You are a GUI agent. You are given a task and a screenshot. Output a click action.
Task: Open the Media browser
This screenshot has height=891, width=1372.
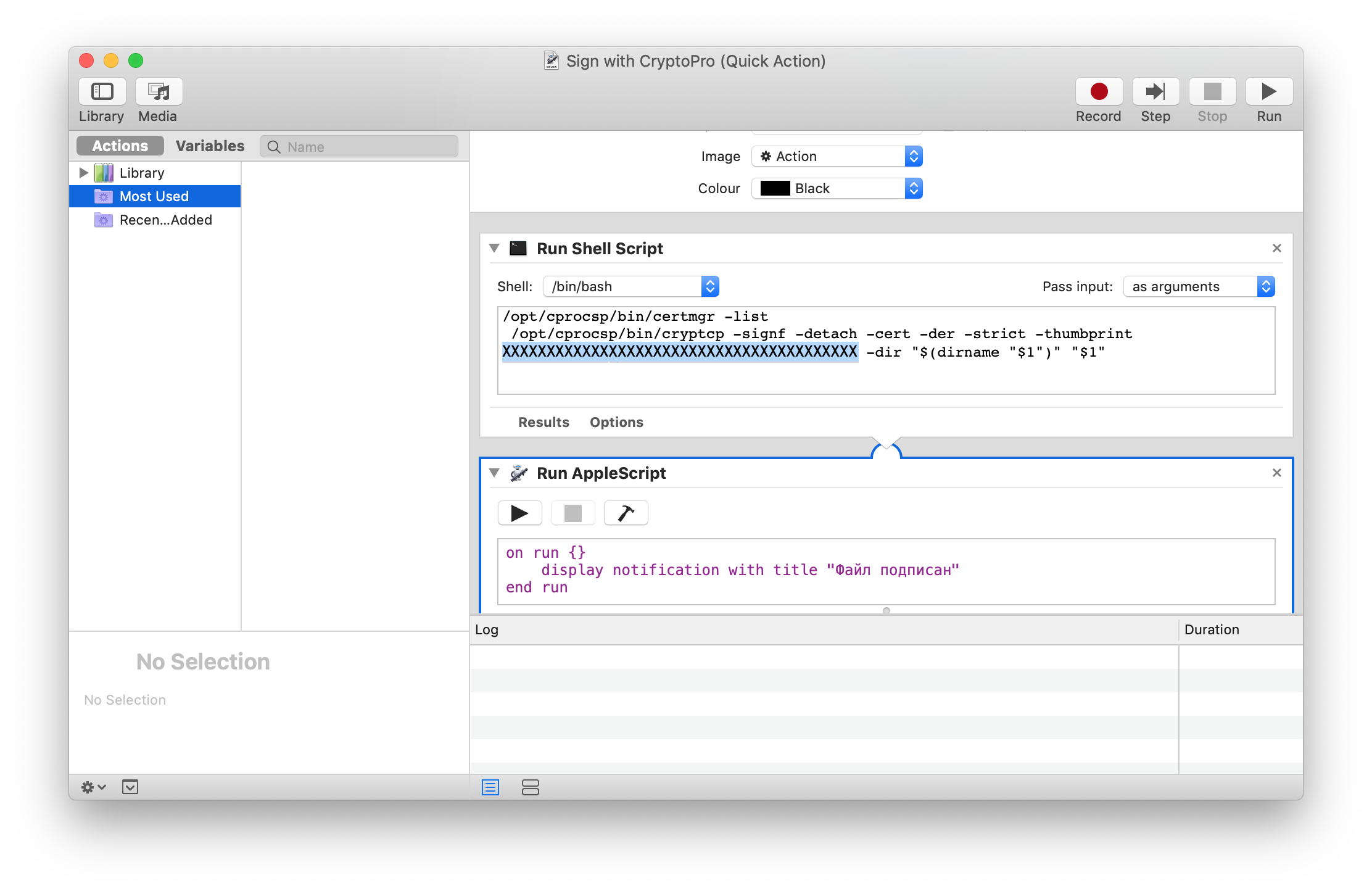pos(159,91)
